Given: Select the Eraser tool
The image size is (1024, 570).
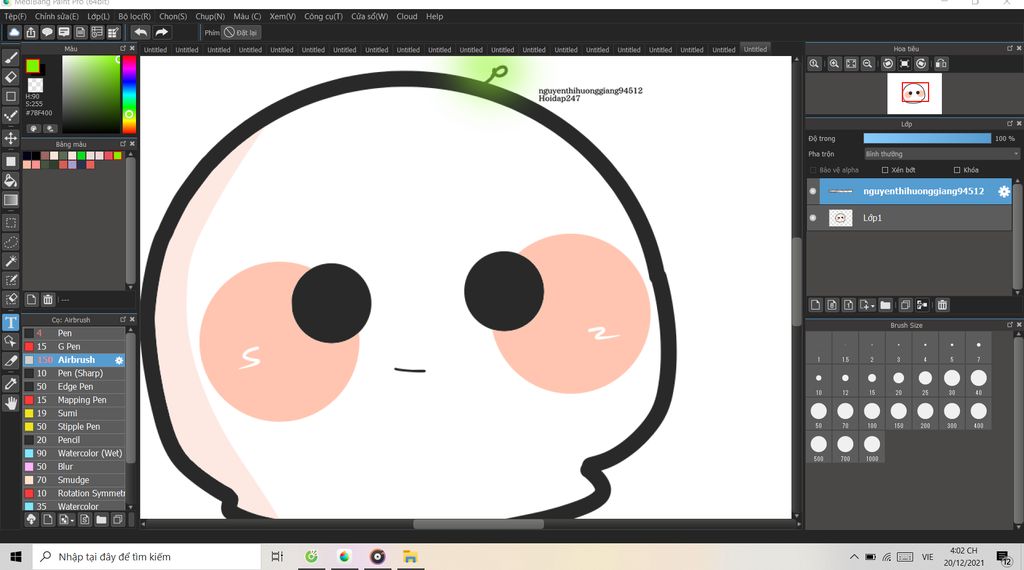Looking at the screenshot, I should coord(11,77).
